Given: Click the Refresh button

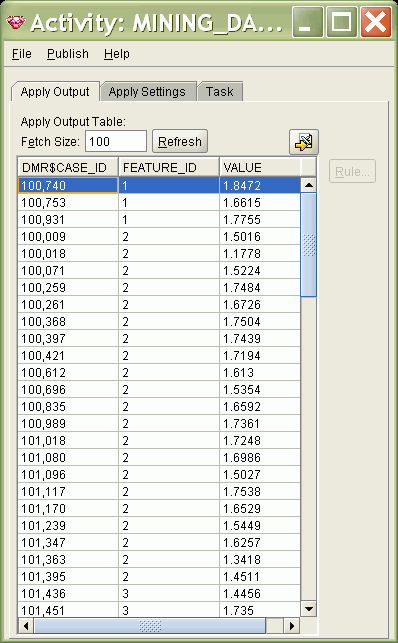Looking at the screenshot, I should (x=180, y=141).
